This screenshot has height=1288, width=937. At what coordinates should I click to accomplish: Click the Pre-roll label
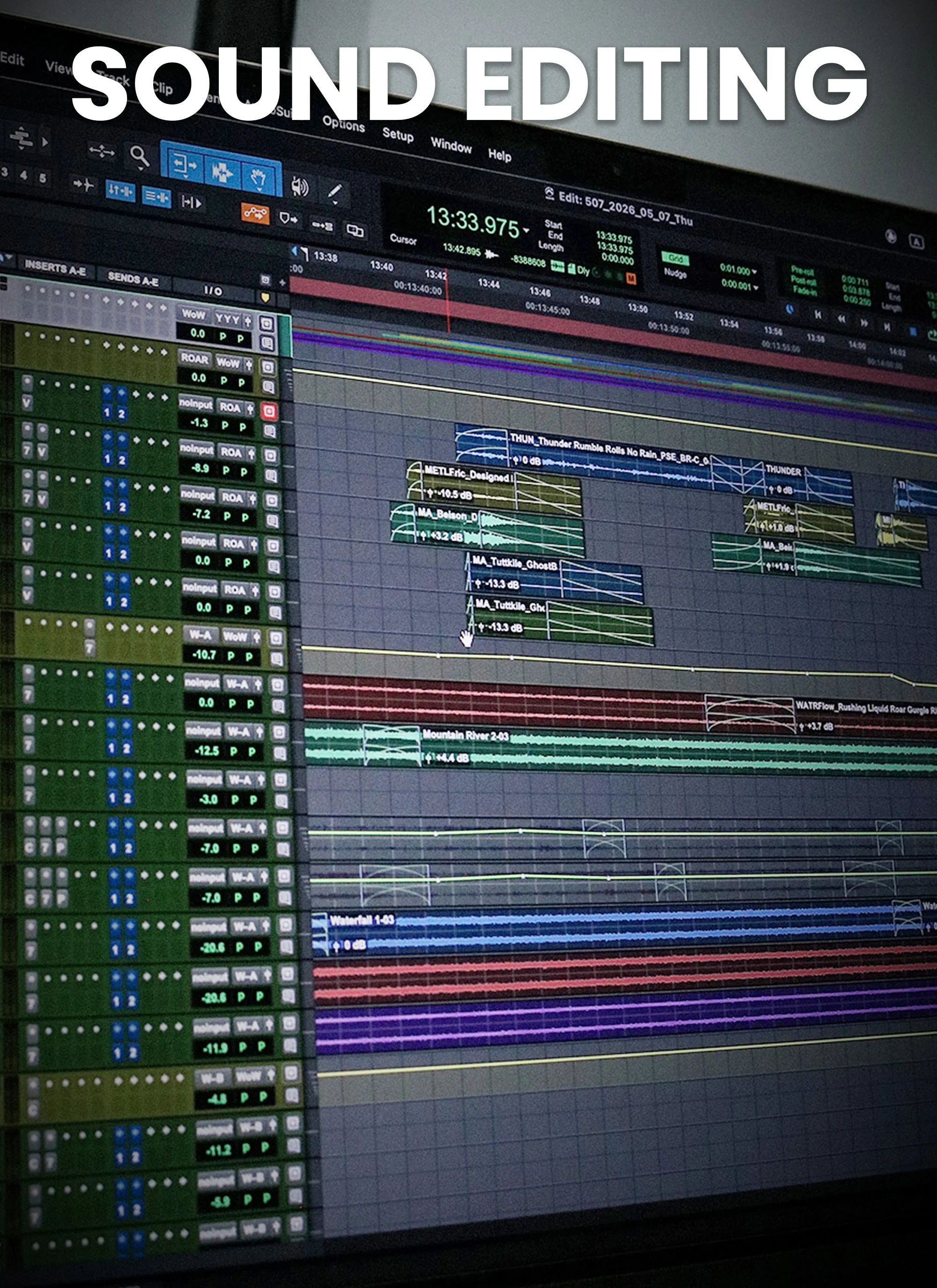[x=803, y=272]
